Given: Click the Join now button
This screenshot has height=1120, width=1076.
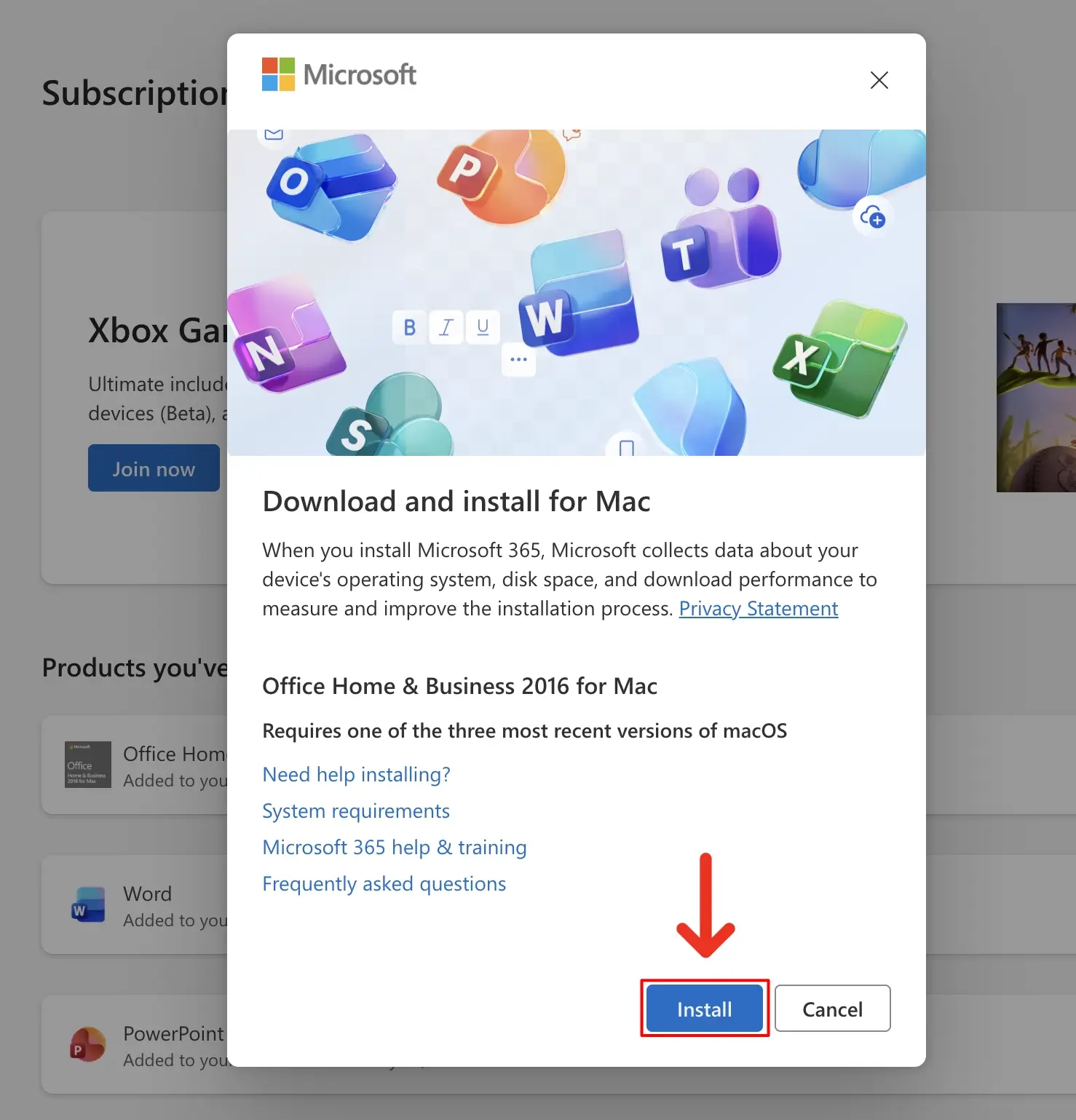Looking at the screenshot, I should 154,468.
